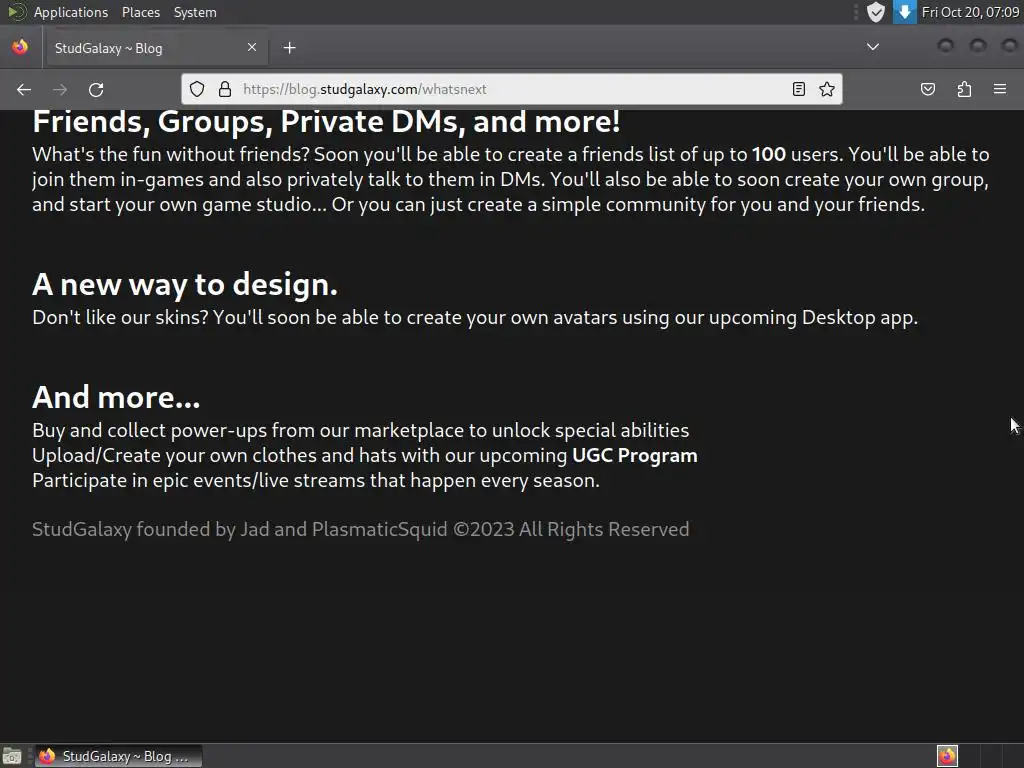Open the clock showing Fri Oct 20, 07:09
This screenshot has width=1024, height=768.
pyautogui.click(x=970, y=12)
